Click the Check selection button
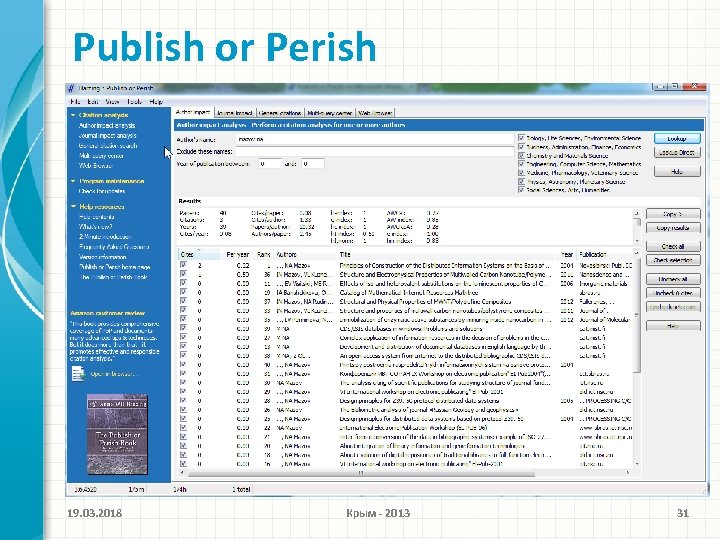 click(x=673, y=260)
